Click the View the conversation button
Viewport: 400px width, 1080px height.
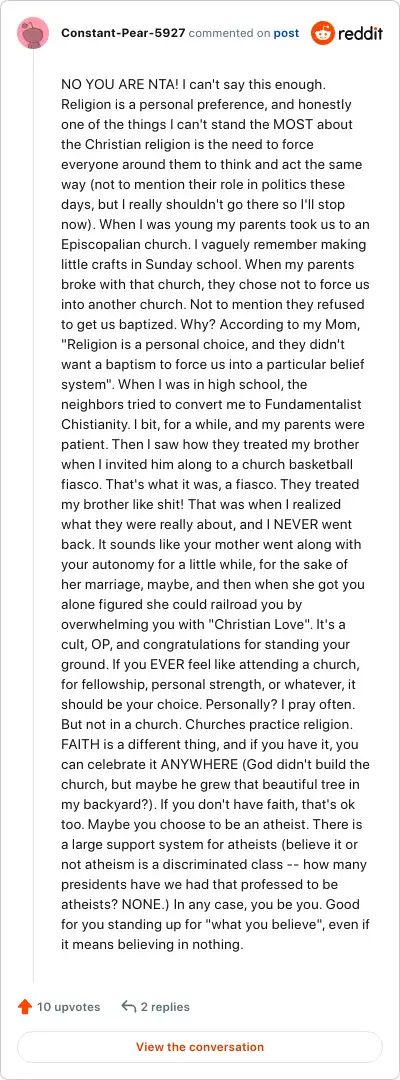pos(200,1046)
